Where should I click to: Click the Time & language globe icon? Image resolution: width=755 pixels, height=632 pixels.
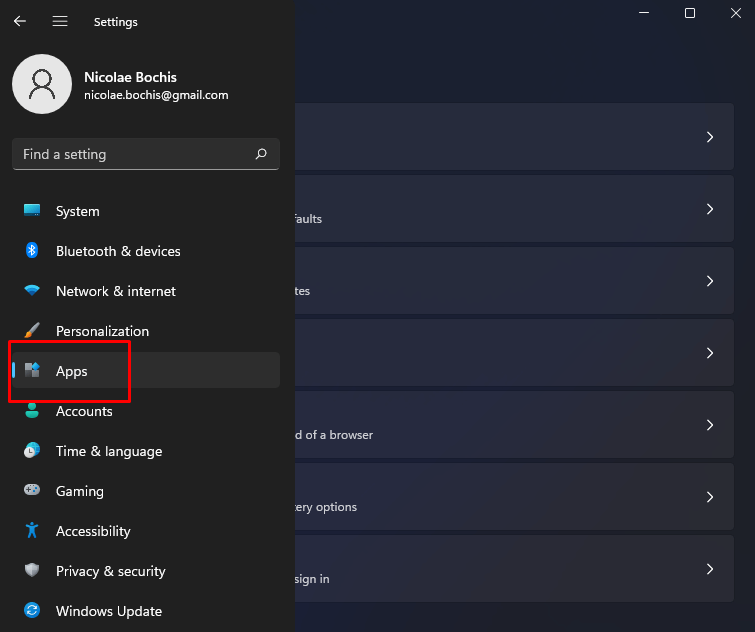pyautogui.click(x=32, y=451)
